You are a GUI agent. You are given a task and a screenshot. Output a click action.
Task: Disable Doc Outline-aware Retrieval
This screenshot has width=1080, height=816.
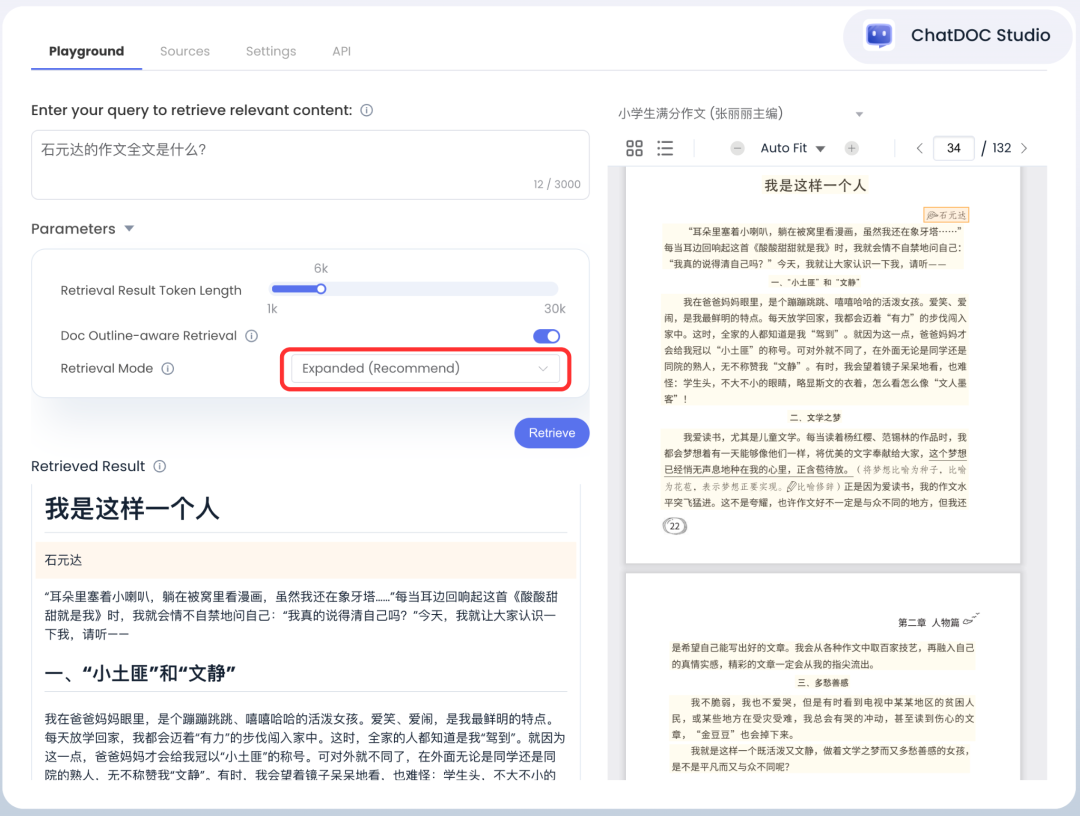coord(546,335)
